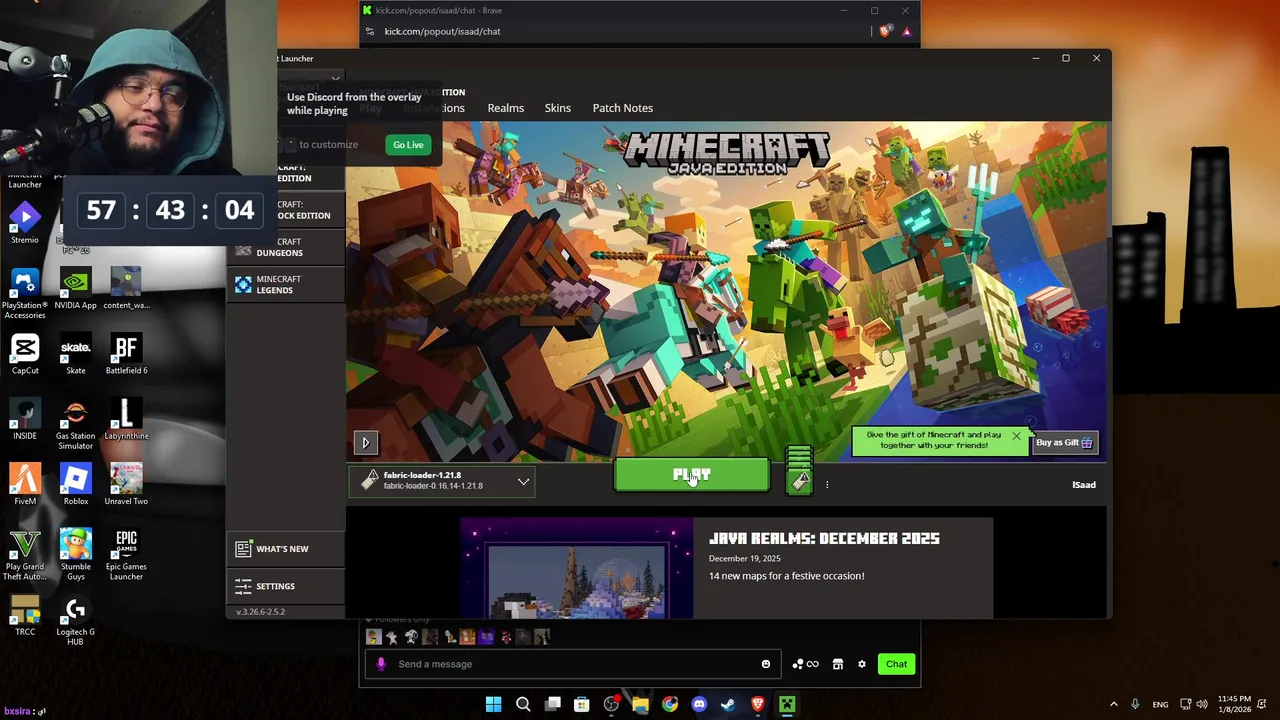Open the NVIDIA App desktop shortcut
The height and width of the screenshot is (720, 1280).
click(x=75, y=288)
